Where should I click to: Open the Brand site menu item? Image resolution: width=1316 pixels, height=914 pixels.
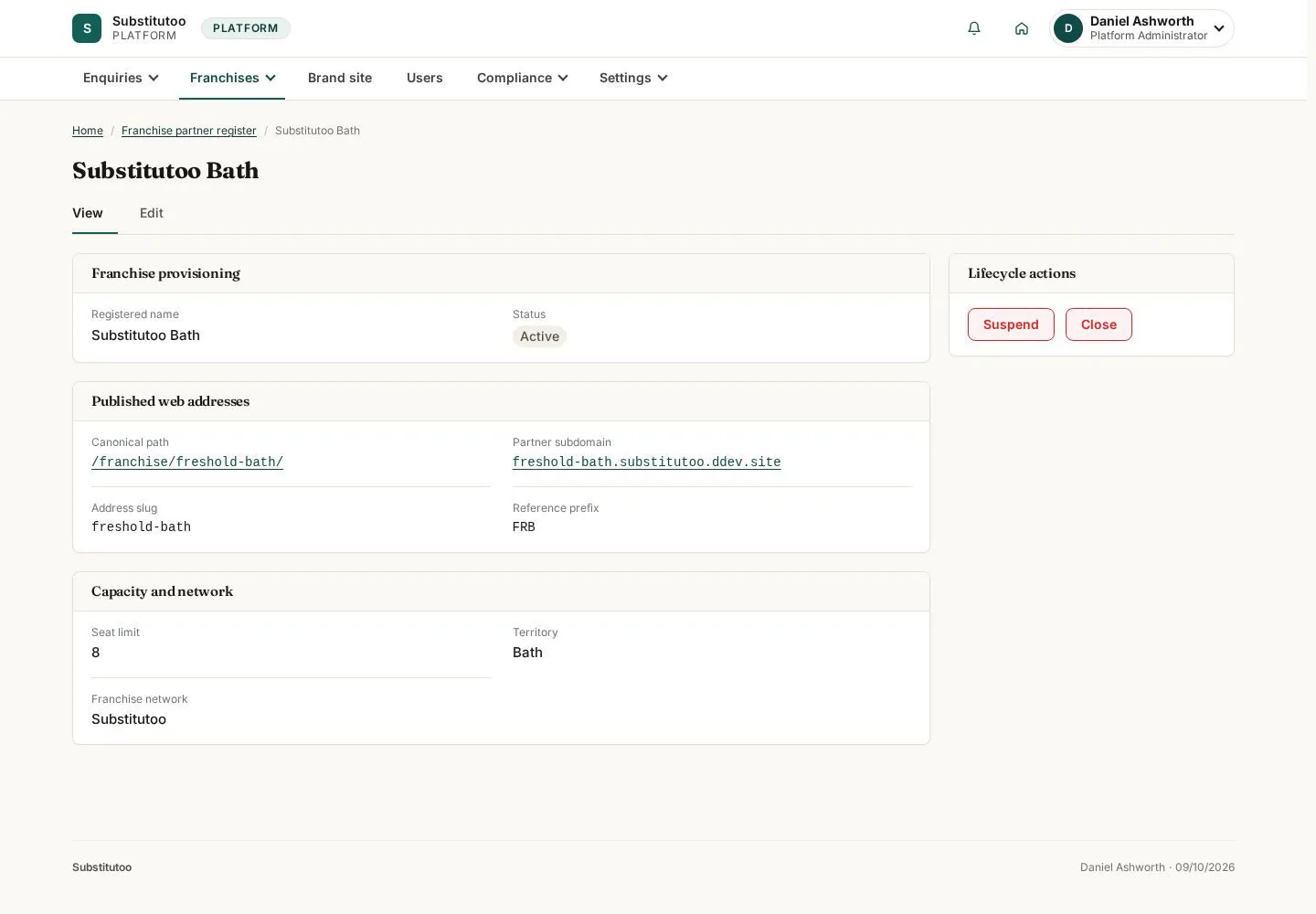(x=340, y=78)
